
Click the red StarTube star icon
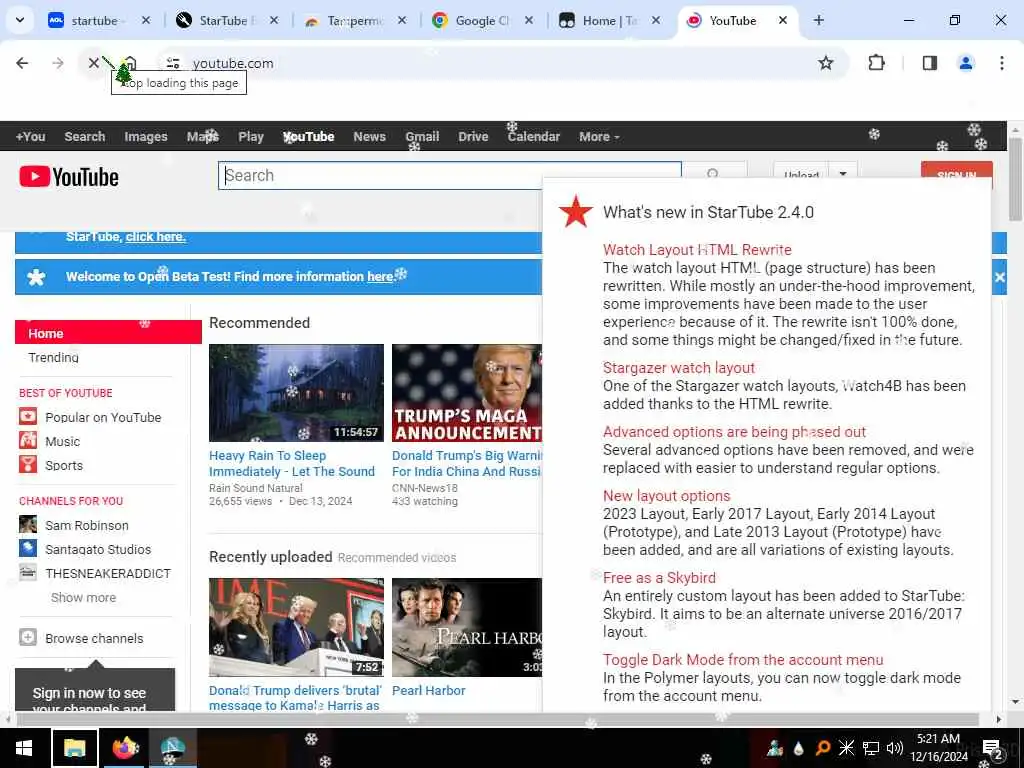pos(575,212)
